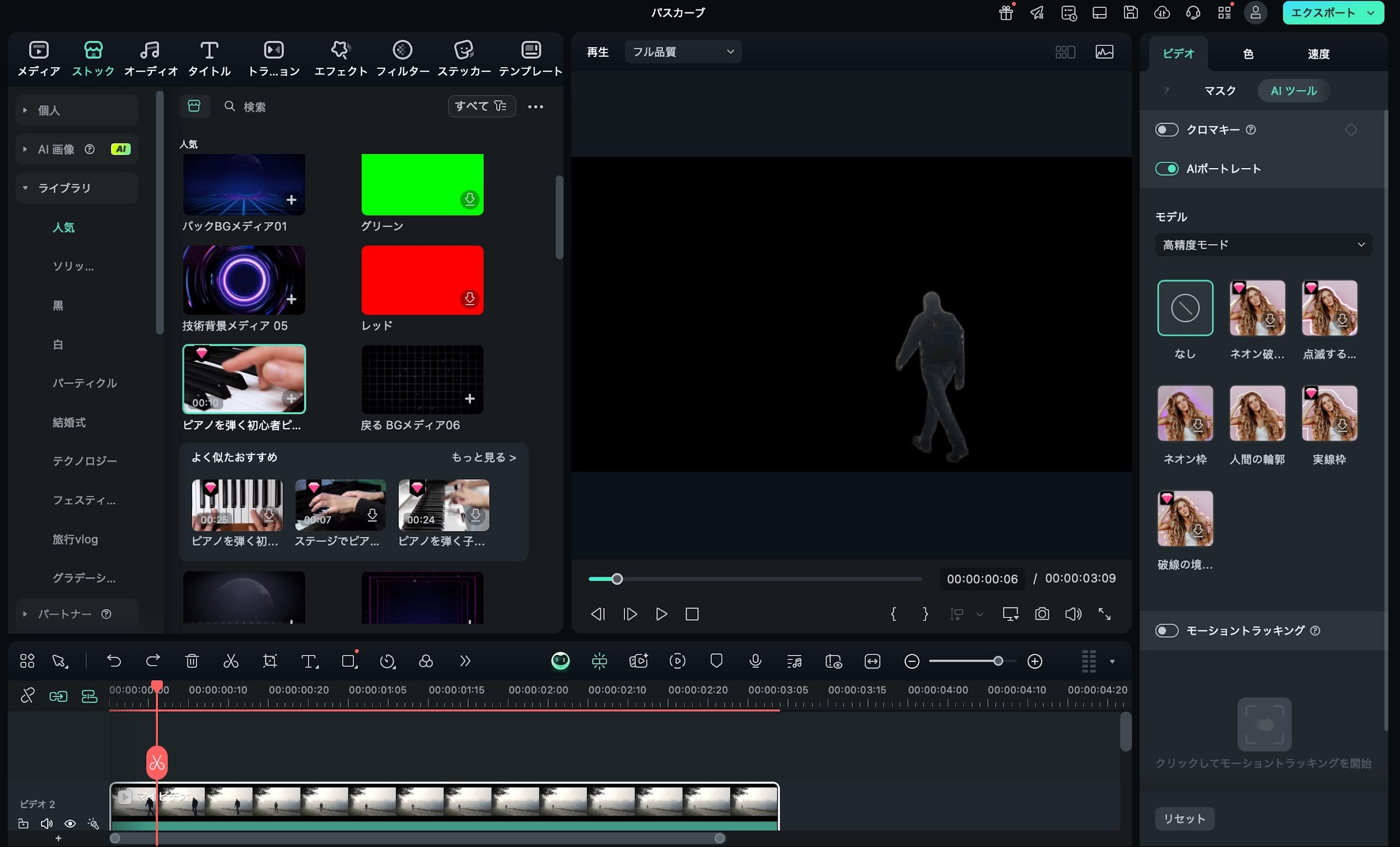Open the エフェクト tab

click(x=340, y=59)
